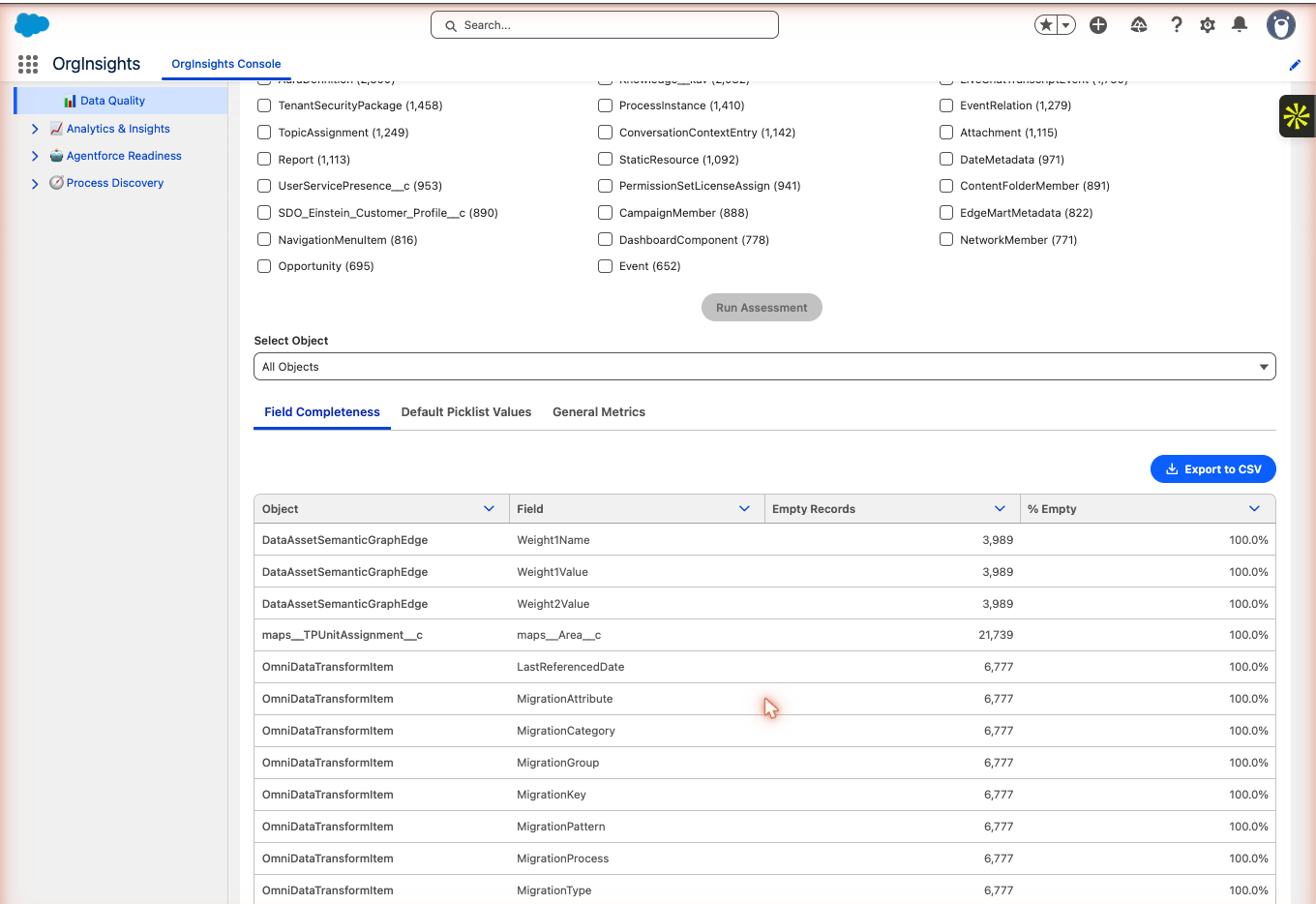The height and width of the screenshot is (904, 1316).
Task: Click the Analytics & Insights chart icon
Action: (x=56, y=129)
